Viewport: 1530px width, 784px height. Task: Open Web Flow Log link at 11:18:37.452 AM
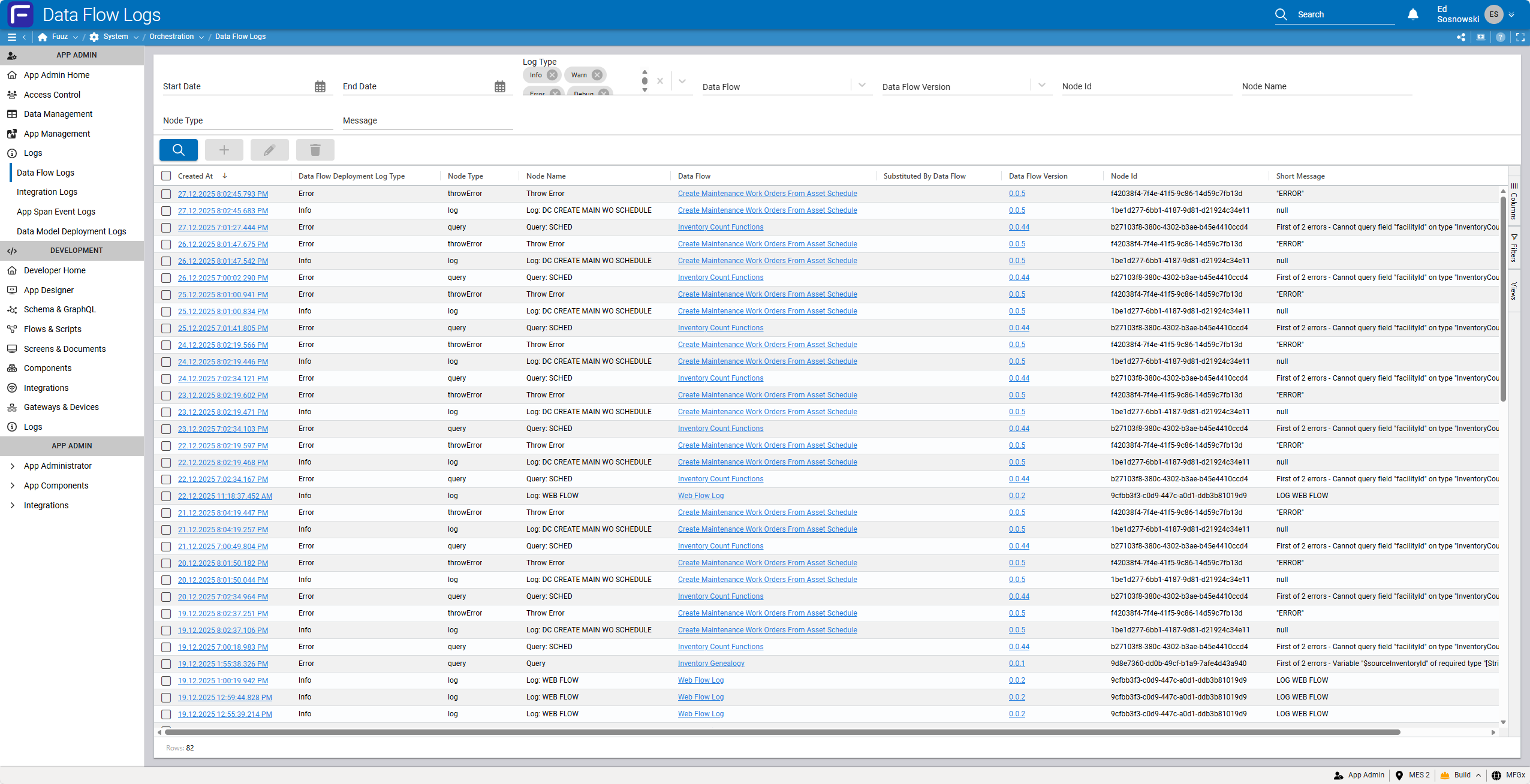coord(701,496)
